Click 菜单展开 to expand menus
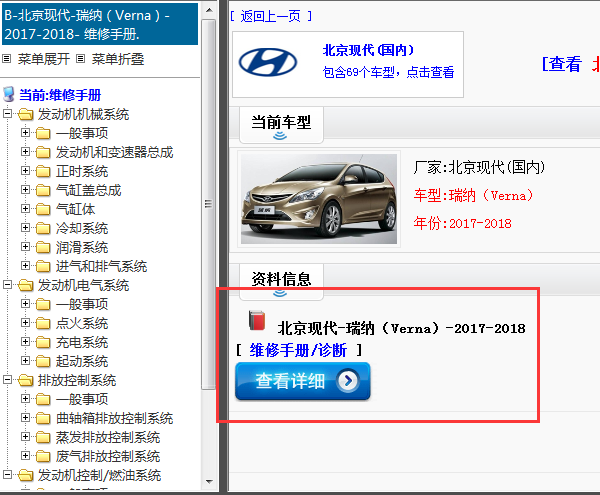This screenshot has height=495, width=600. [44, 59]
